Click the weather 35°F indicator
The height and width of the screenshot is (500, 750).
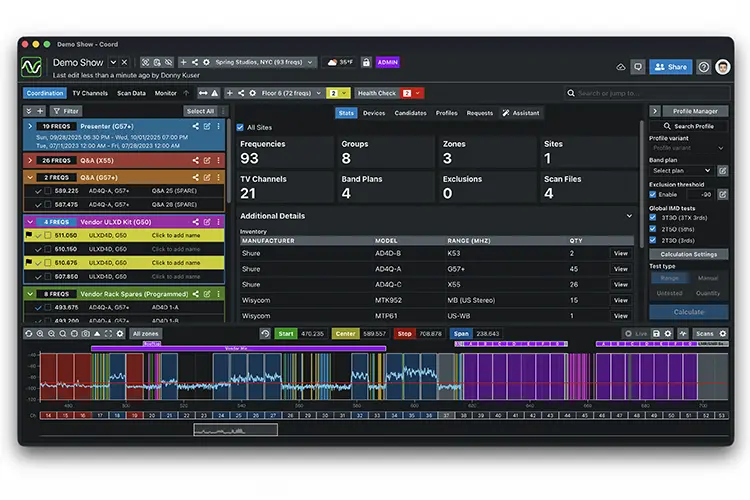point(340,62)
